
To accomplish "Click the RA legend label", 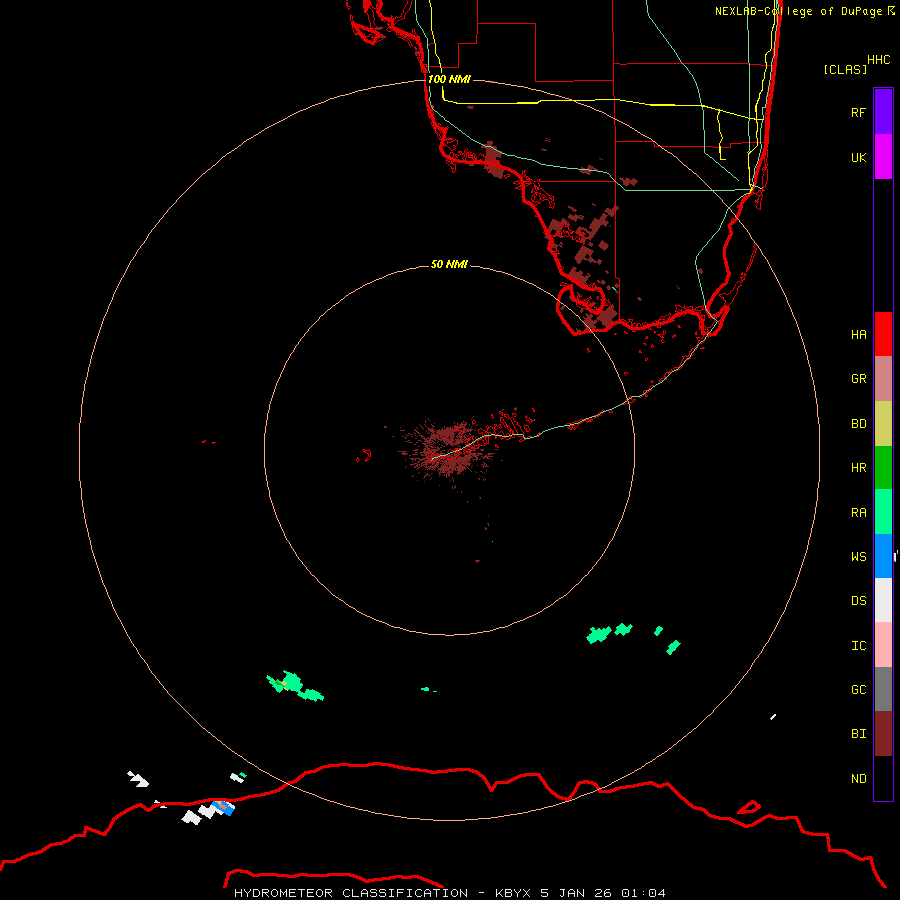I will click(858, 513).
